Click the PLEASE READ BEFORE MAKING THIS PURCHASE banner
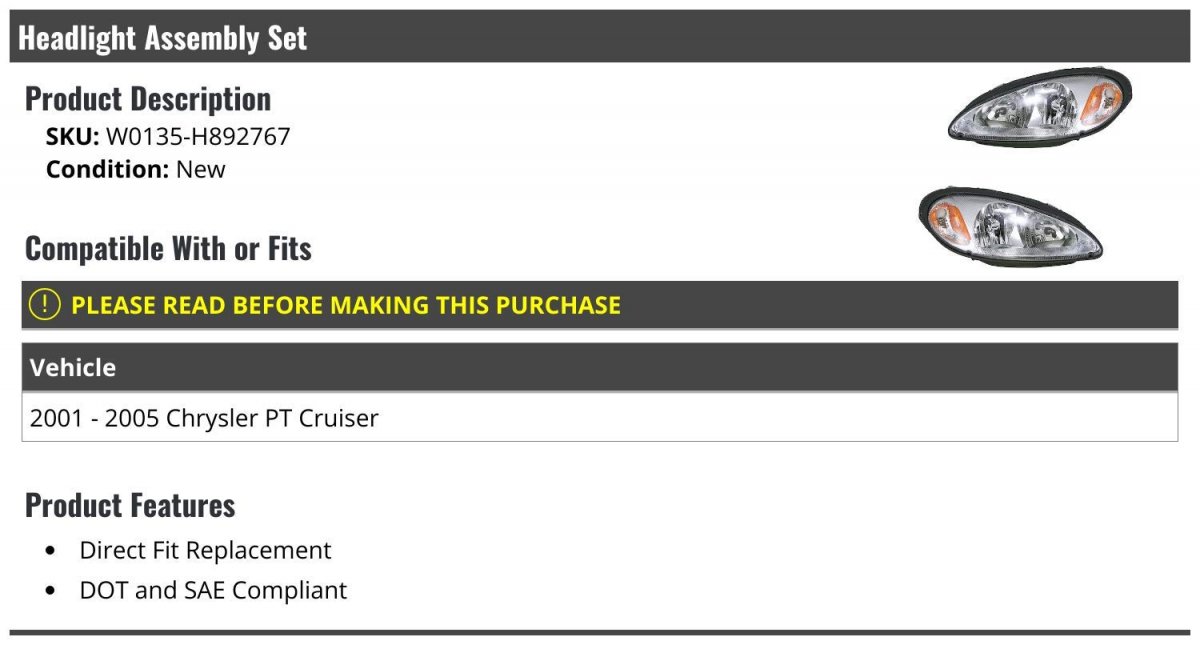This screenshot has width=1200, height=645. point(600,305)
